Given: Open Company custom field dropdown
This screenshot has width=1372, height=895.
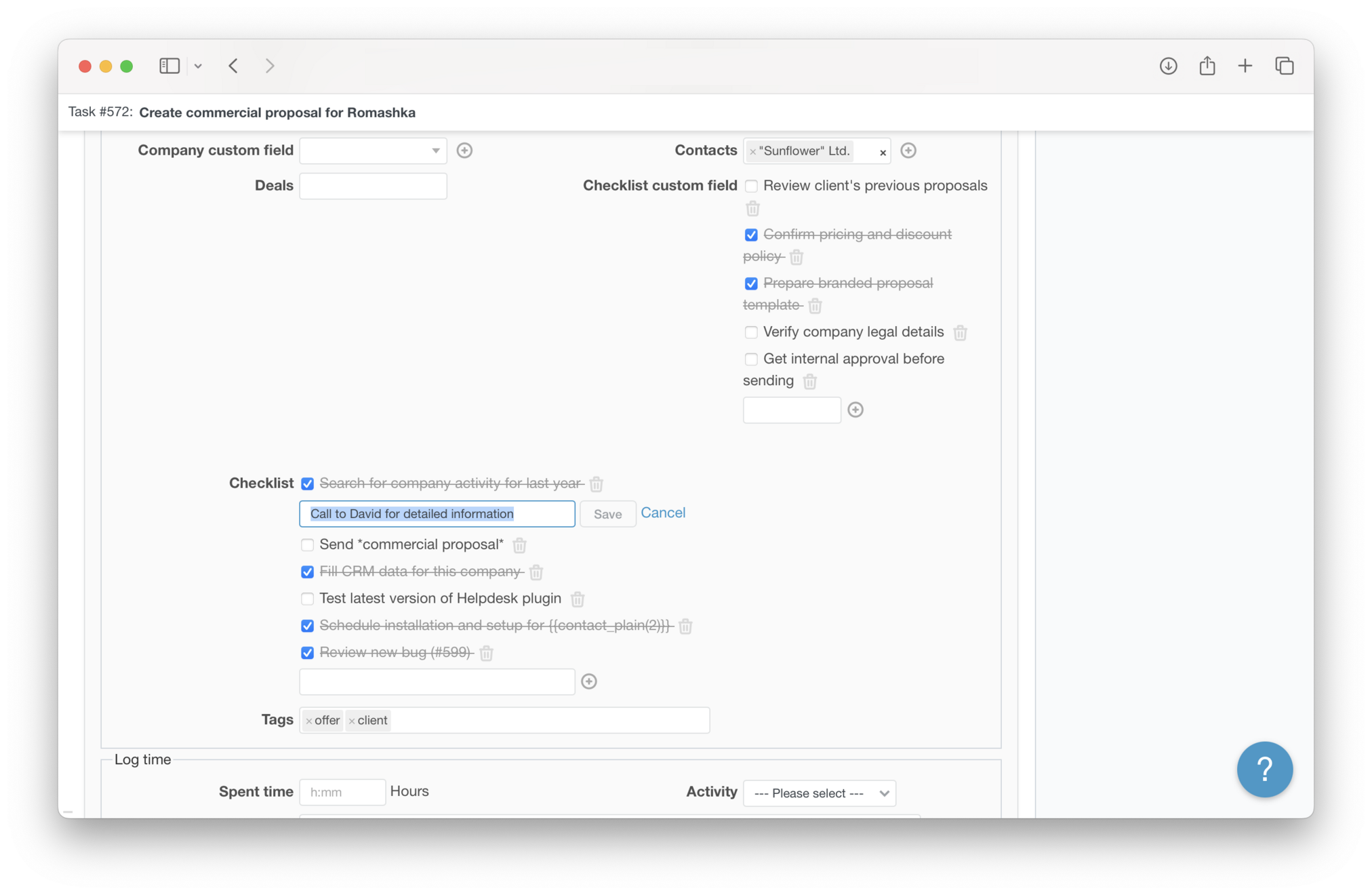Looking at the screenshot, I should point(373,151).
